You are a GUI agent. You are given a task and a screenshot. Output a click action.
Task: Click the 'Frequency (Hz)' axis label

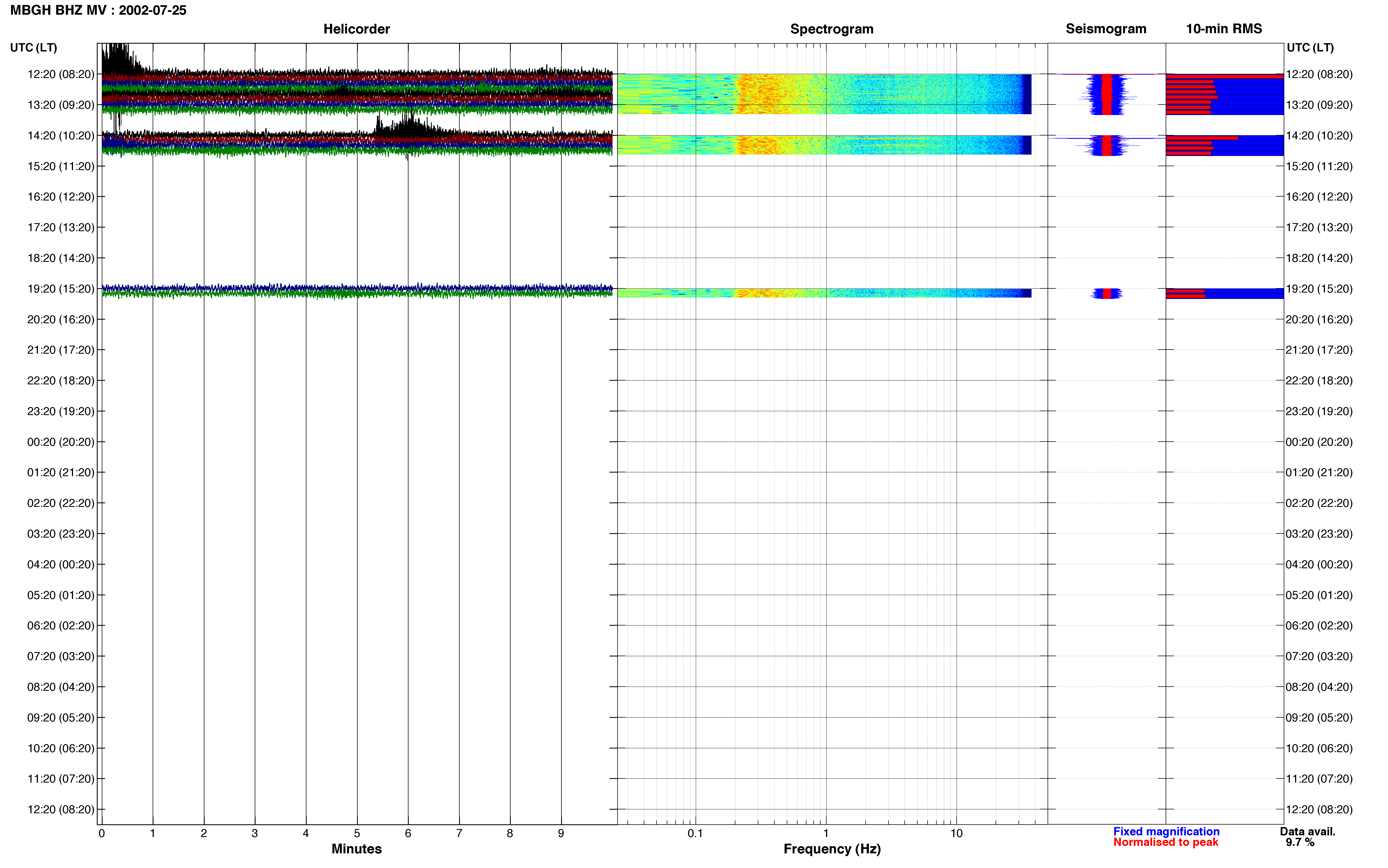point(832,849)
